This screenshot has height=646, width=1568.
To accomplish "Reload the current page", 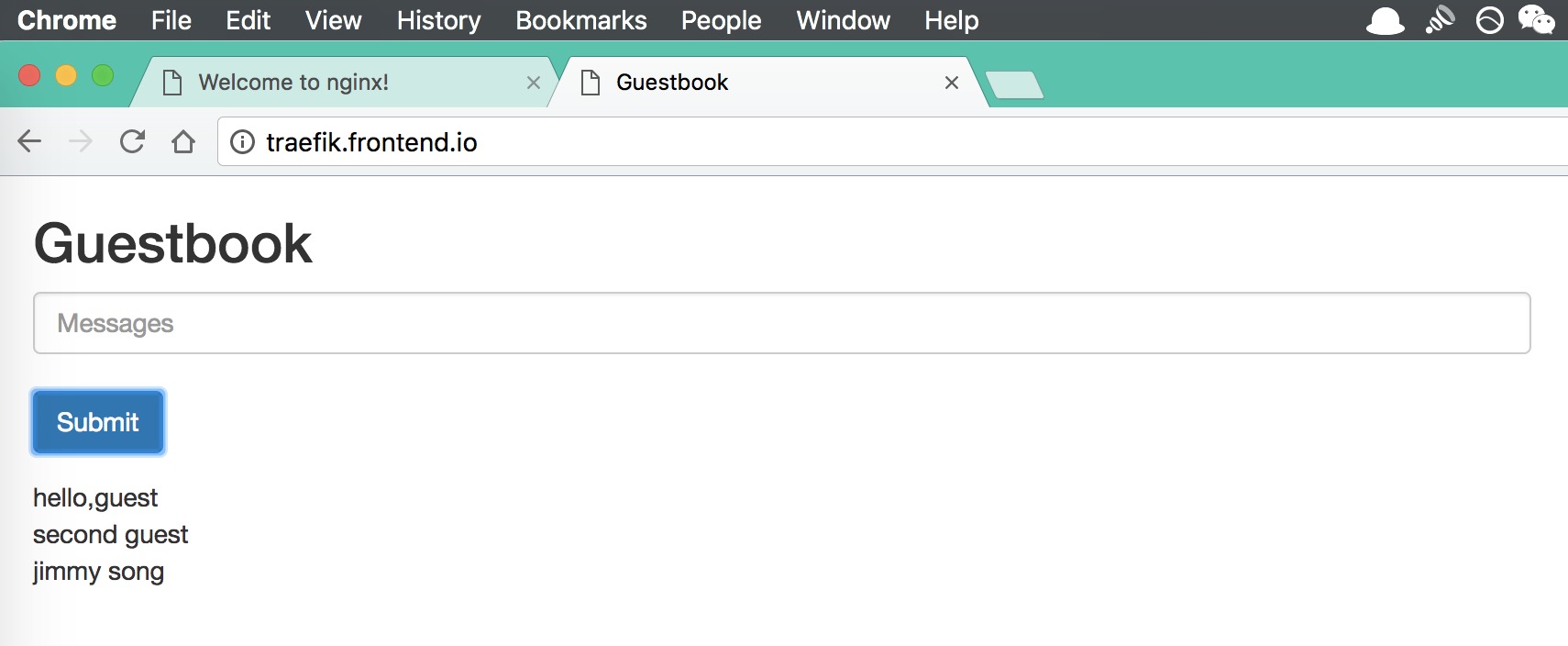I will point(132,141).
